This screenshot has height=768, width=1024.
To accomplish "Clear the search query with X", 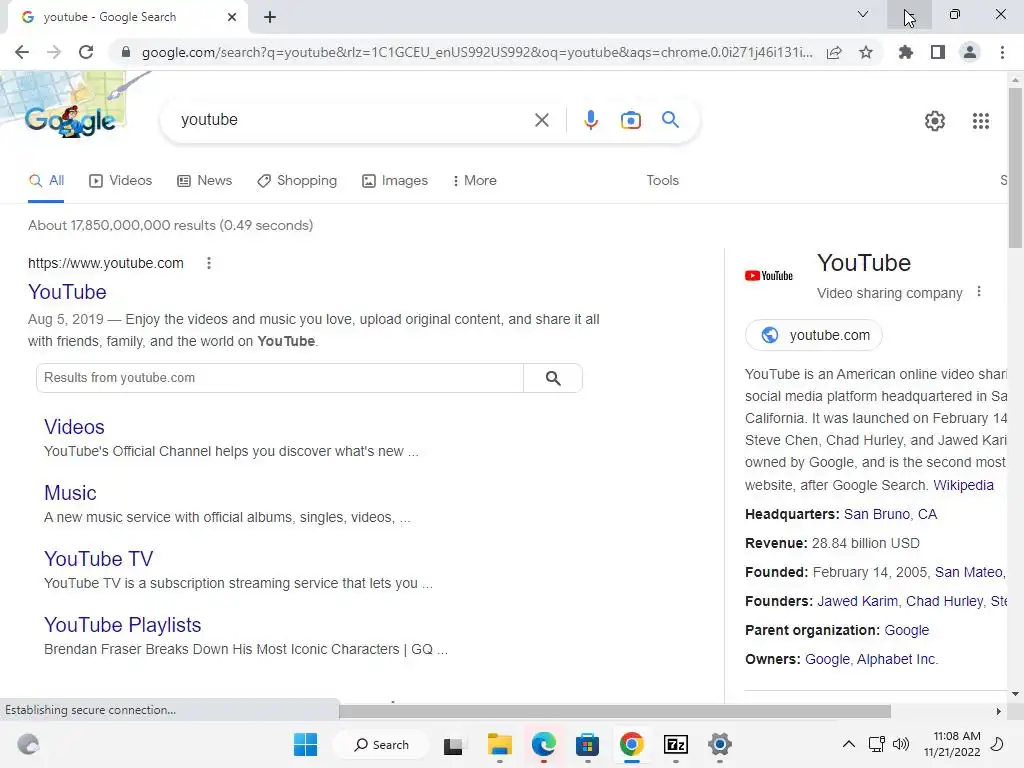I will [x=541, y=120].
